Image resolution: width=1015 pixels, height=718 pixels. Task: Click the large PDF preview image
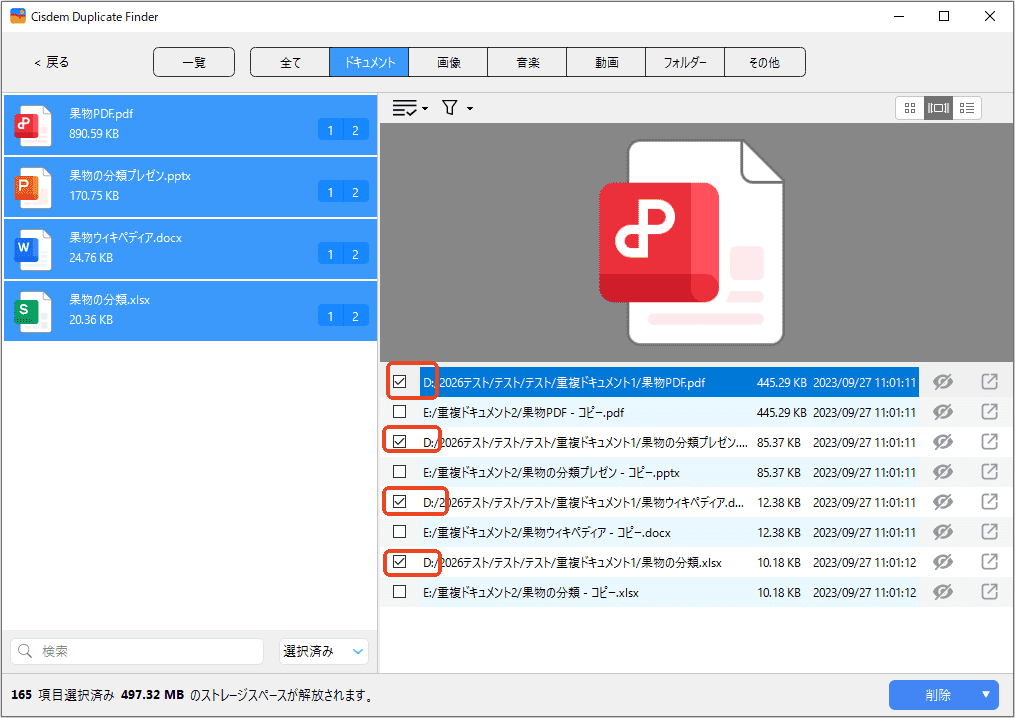click(x=696, y=242)
